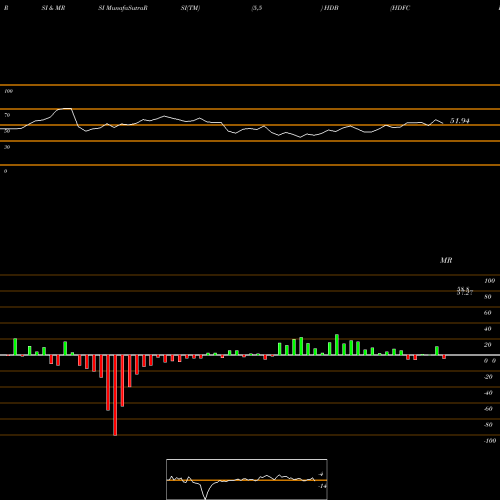Click the "SI(TM)" header label
500x500 pixels.
(x=190, y=8)
